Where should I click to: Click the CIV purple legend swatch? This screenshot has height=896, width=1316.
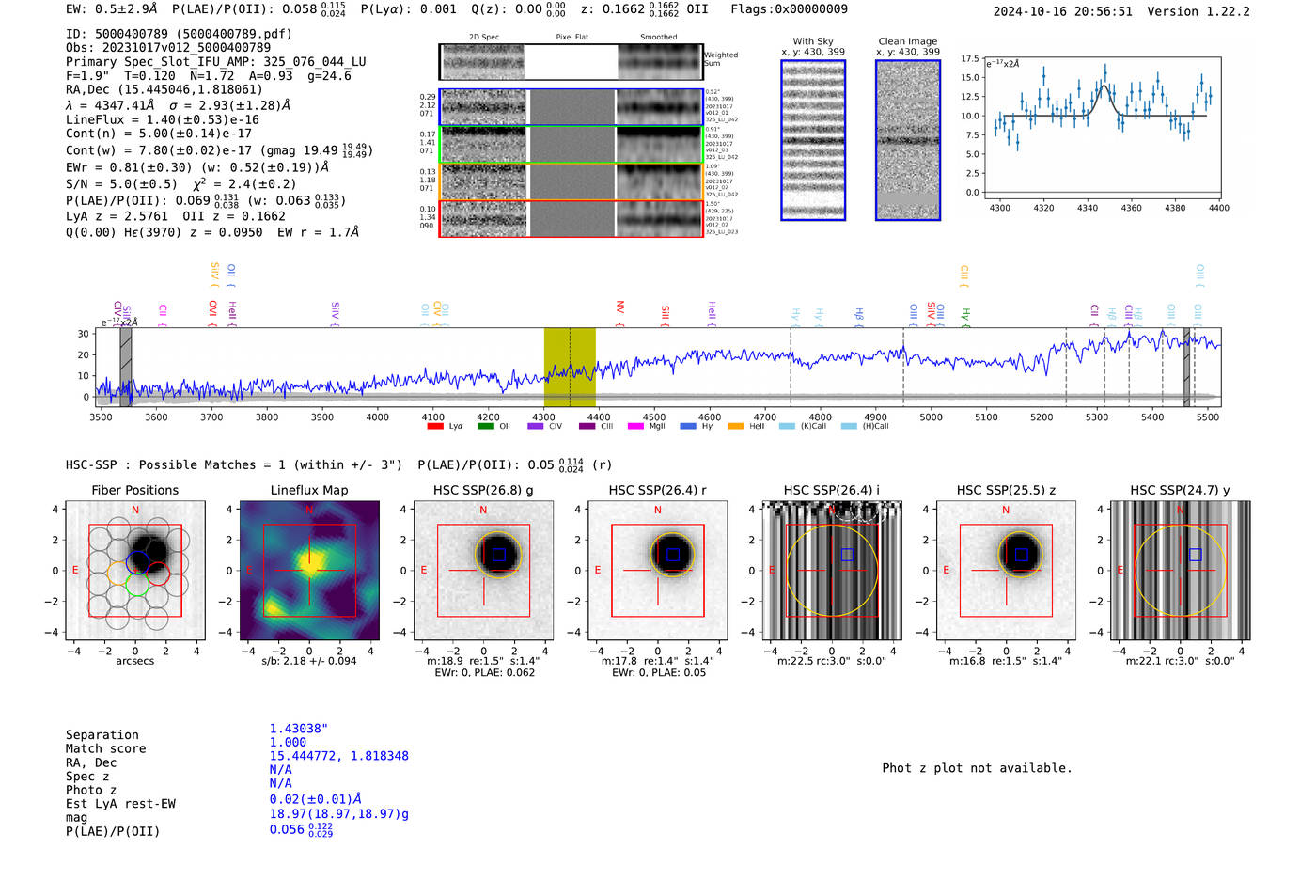[535, 427]
